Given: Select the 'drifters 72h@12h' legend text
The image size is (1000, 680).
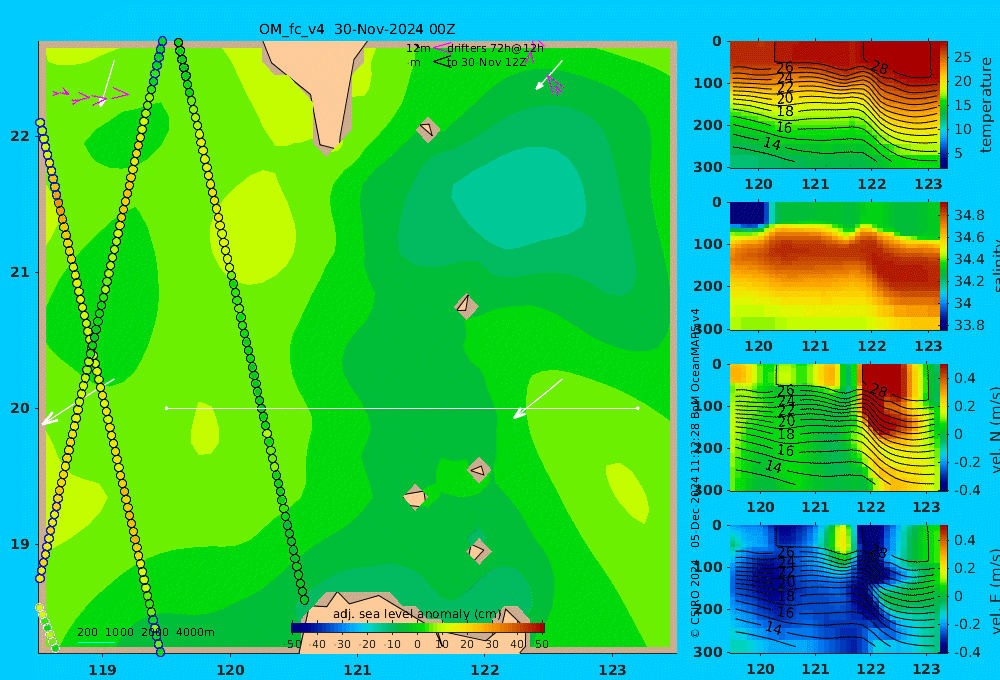Looking at the screenshot, I should point(495,48).
